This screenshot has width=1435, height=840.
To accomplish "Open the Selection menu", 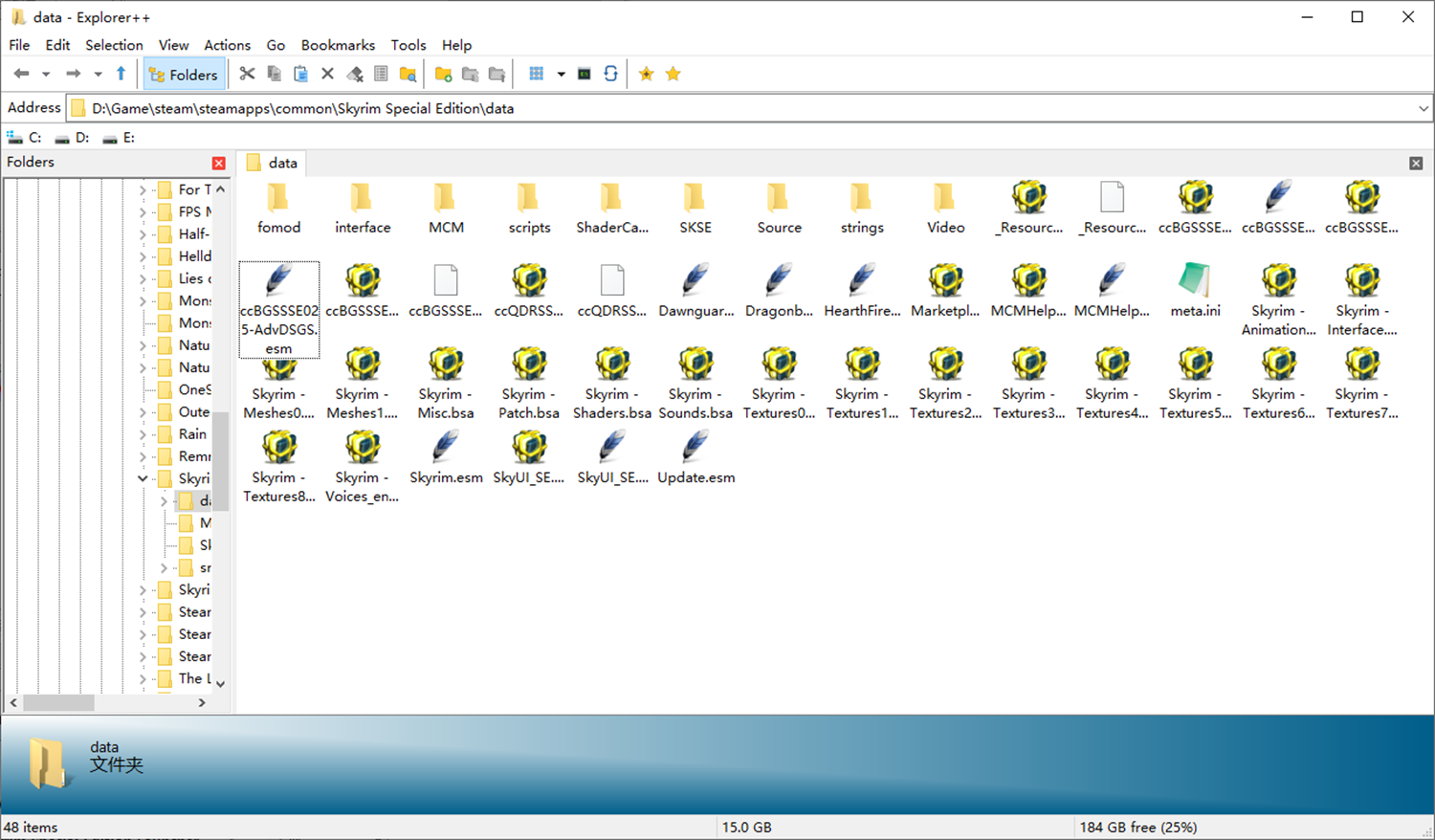I will pyautogui.click(x=114, y=45).
